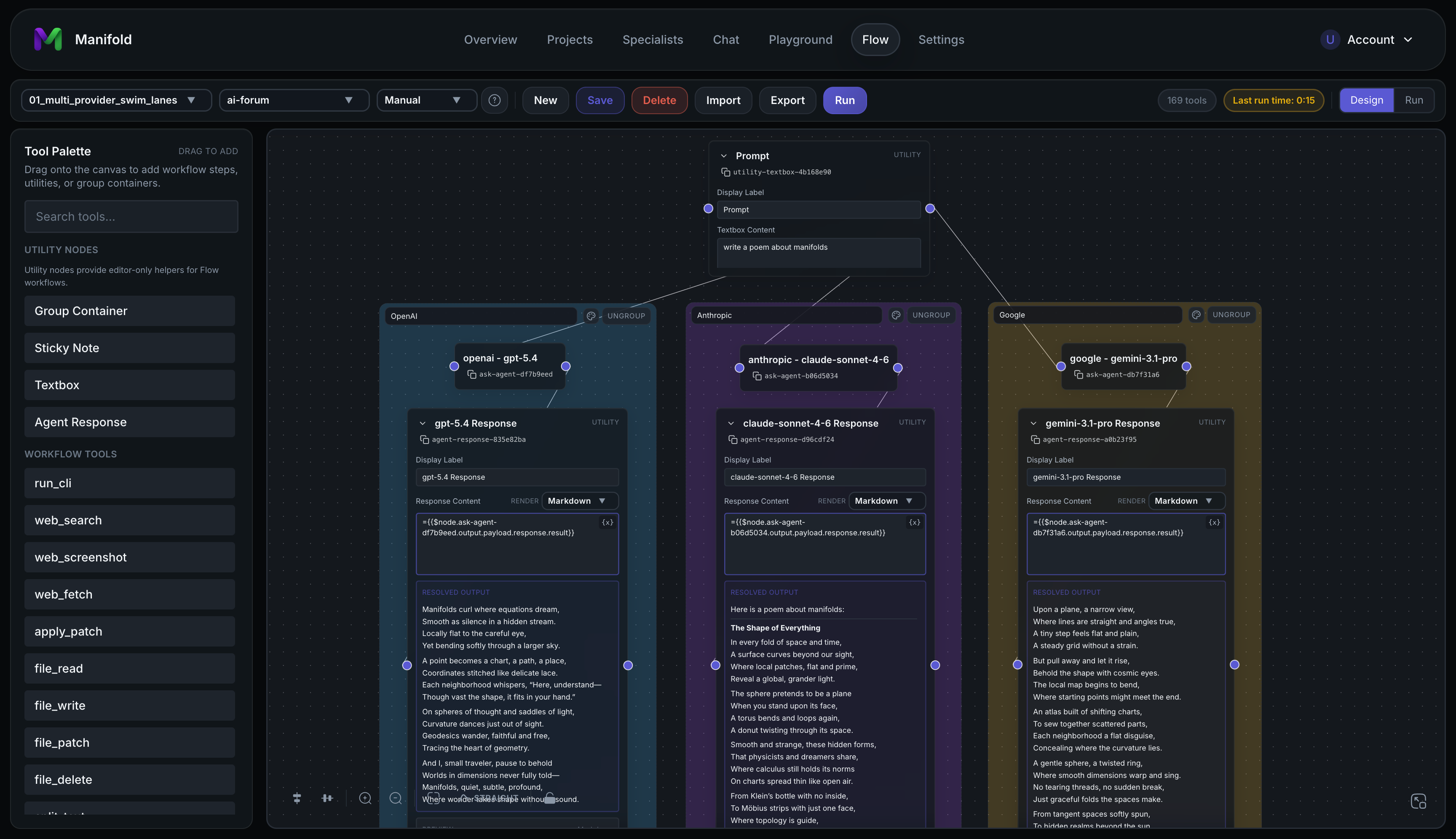This screenshot has height=839, width=1456.
Task: Collapse the gpt-5.4 Response node
Action: pos(423,424)
